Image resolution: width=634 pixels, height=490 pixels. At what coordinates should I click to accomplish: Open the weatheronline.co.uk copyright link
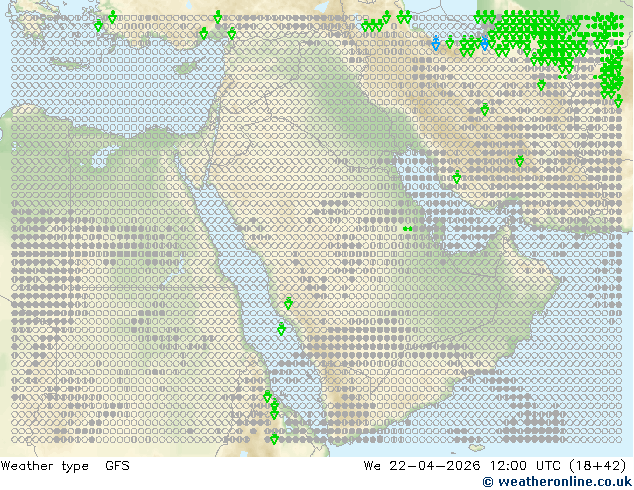pyautogui.click(x=557, y=482)
